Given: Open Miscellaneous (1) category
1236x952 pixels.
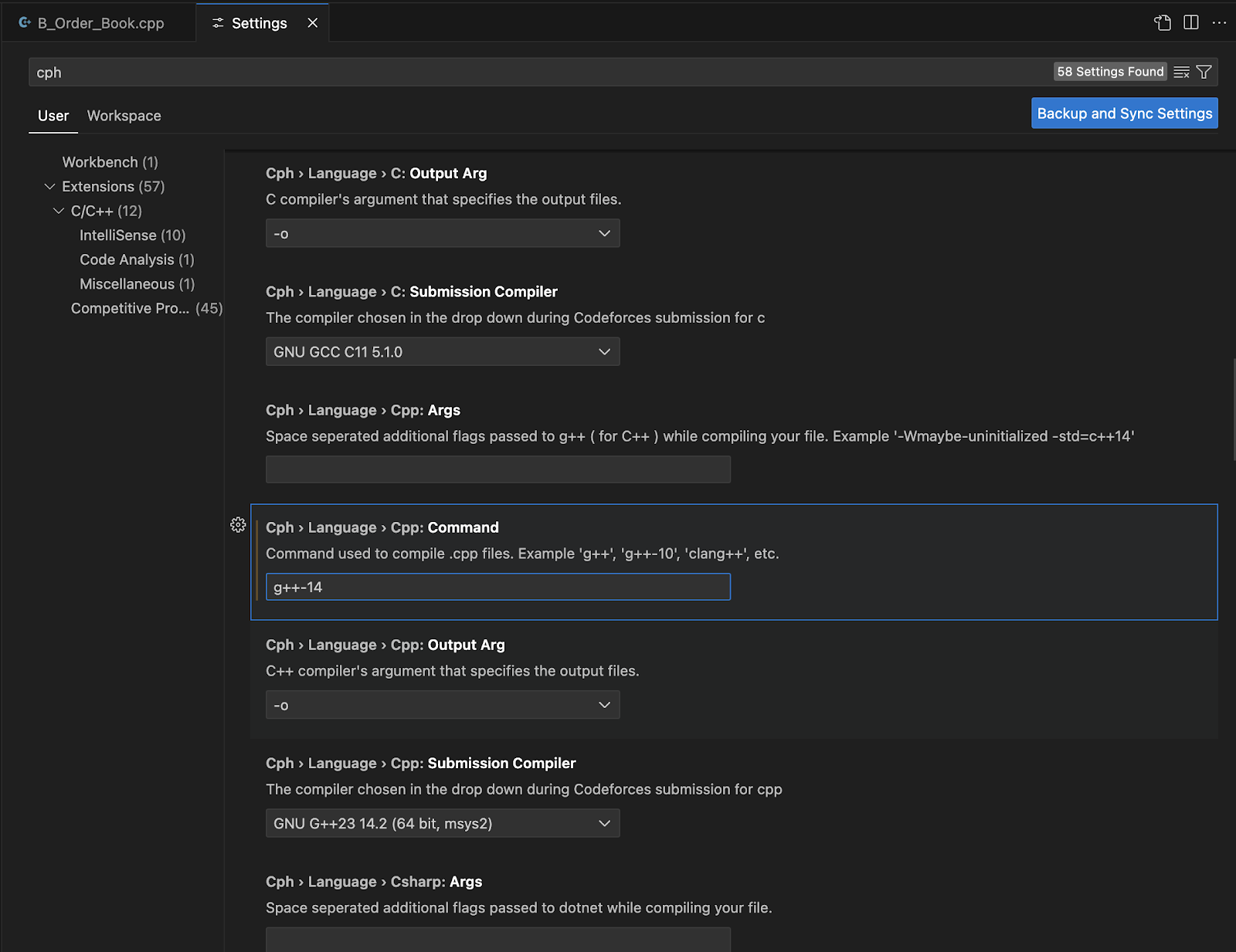Looking at the screenshot, I should 138,284.
